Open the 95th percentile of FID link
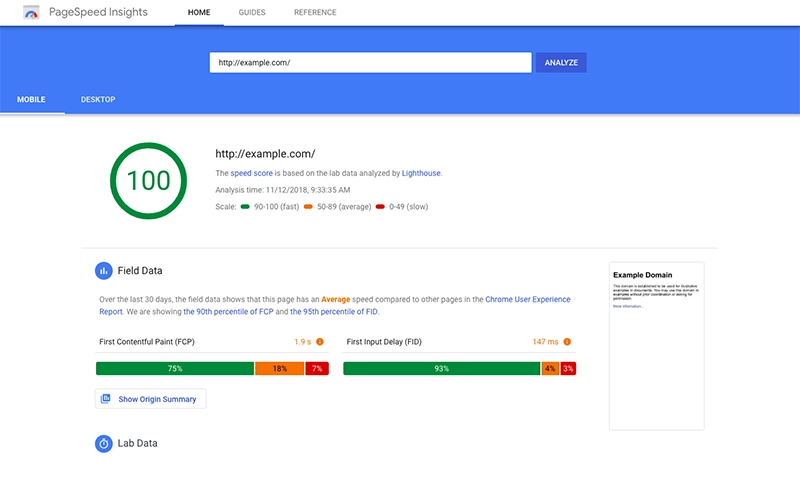Image resolution: width=800 pixels, height=500 pixels. pos(334,311)
